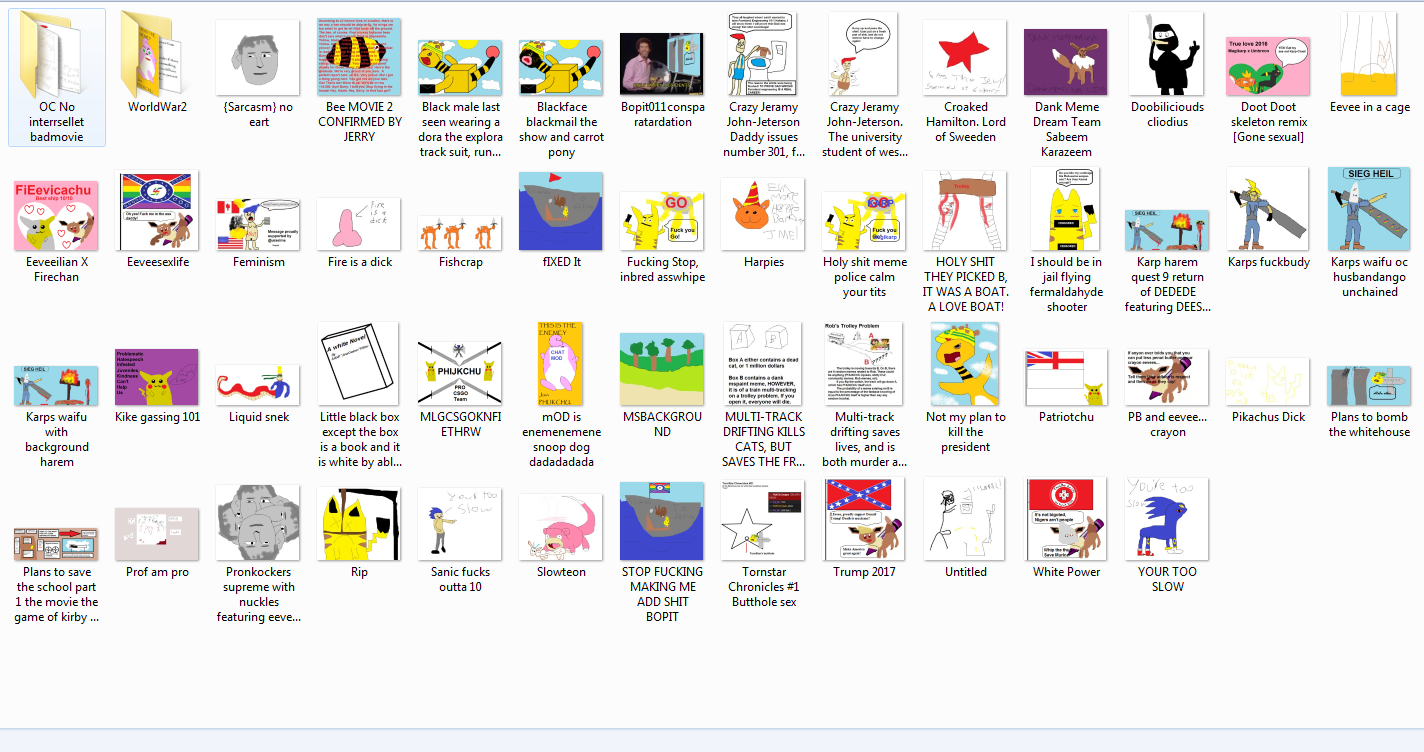Select the 'fIXED It' boat image

(561, 211)
